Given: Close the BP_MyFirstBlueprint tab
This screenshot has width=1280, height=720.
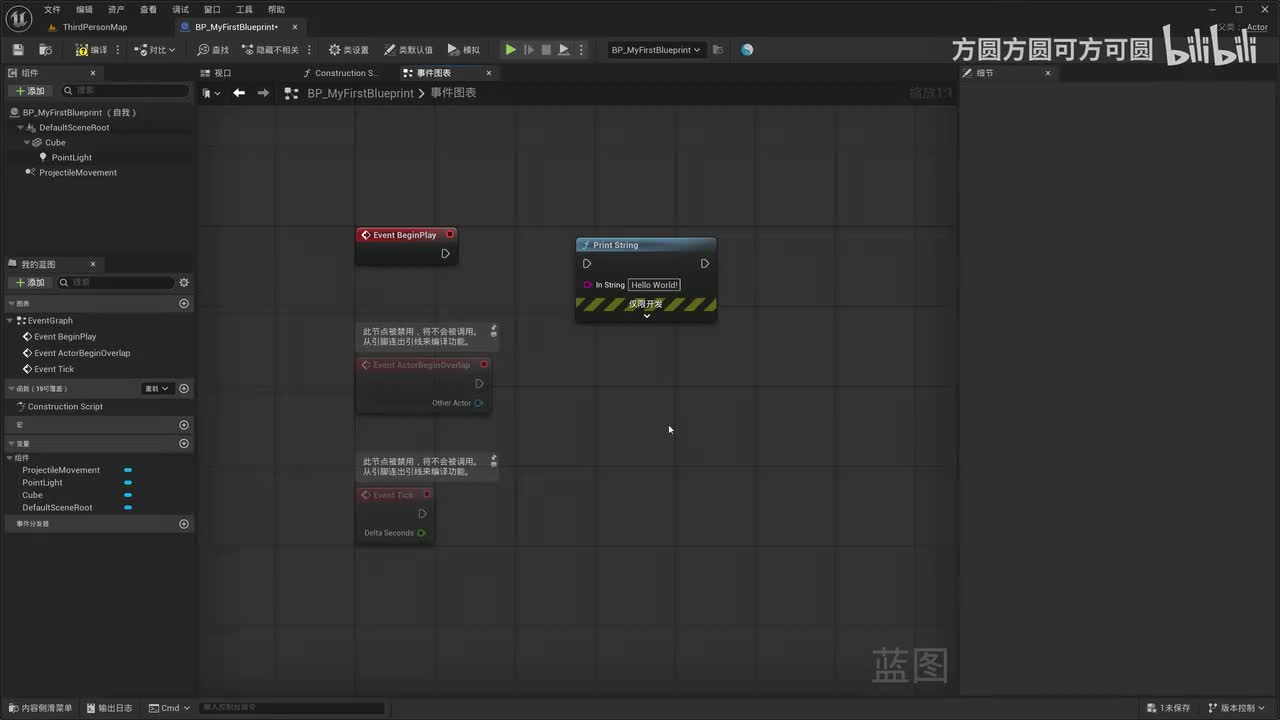Looking at the screenshot, I should coord(295,27).
